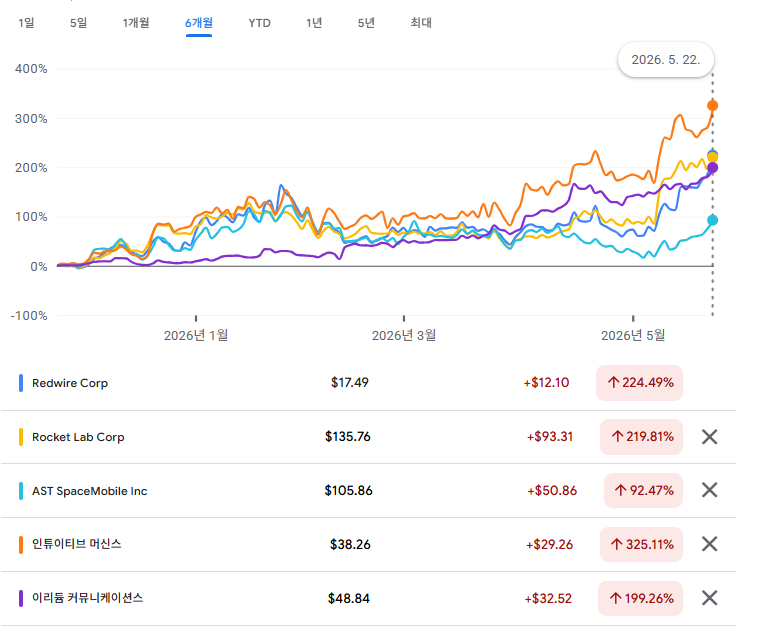
Task: Remove Rocket Lab Corp from comparison
Action: tap(709, 437)
